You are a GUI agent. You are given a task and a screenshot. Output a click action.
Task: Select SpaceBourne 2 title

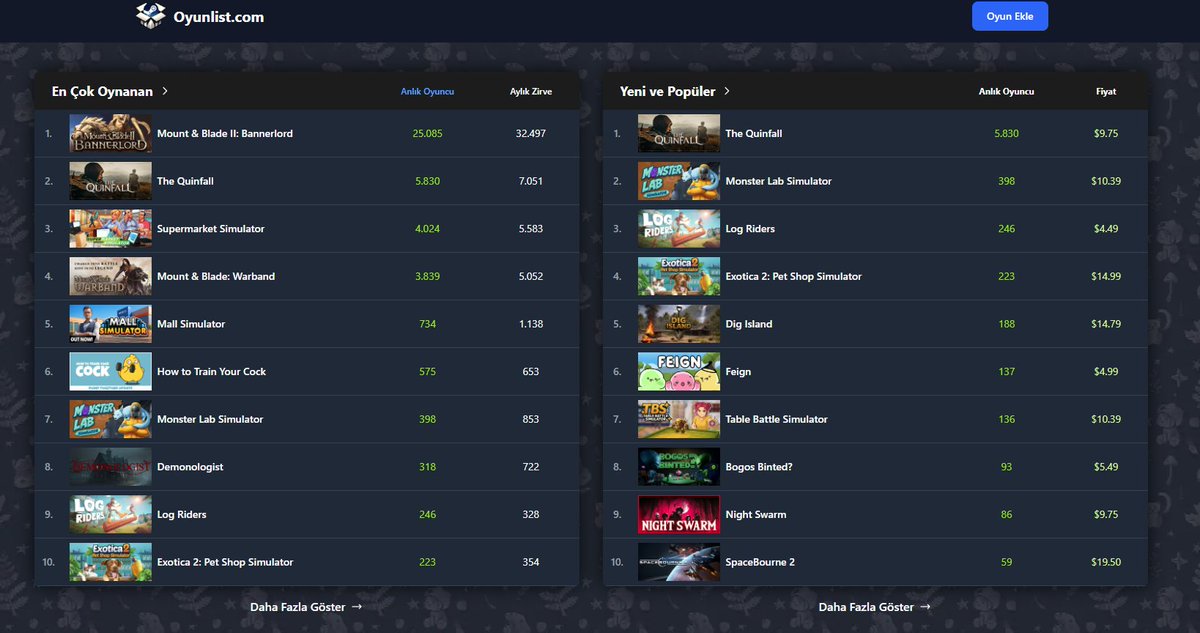click(x=760, y=562)
